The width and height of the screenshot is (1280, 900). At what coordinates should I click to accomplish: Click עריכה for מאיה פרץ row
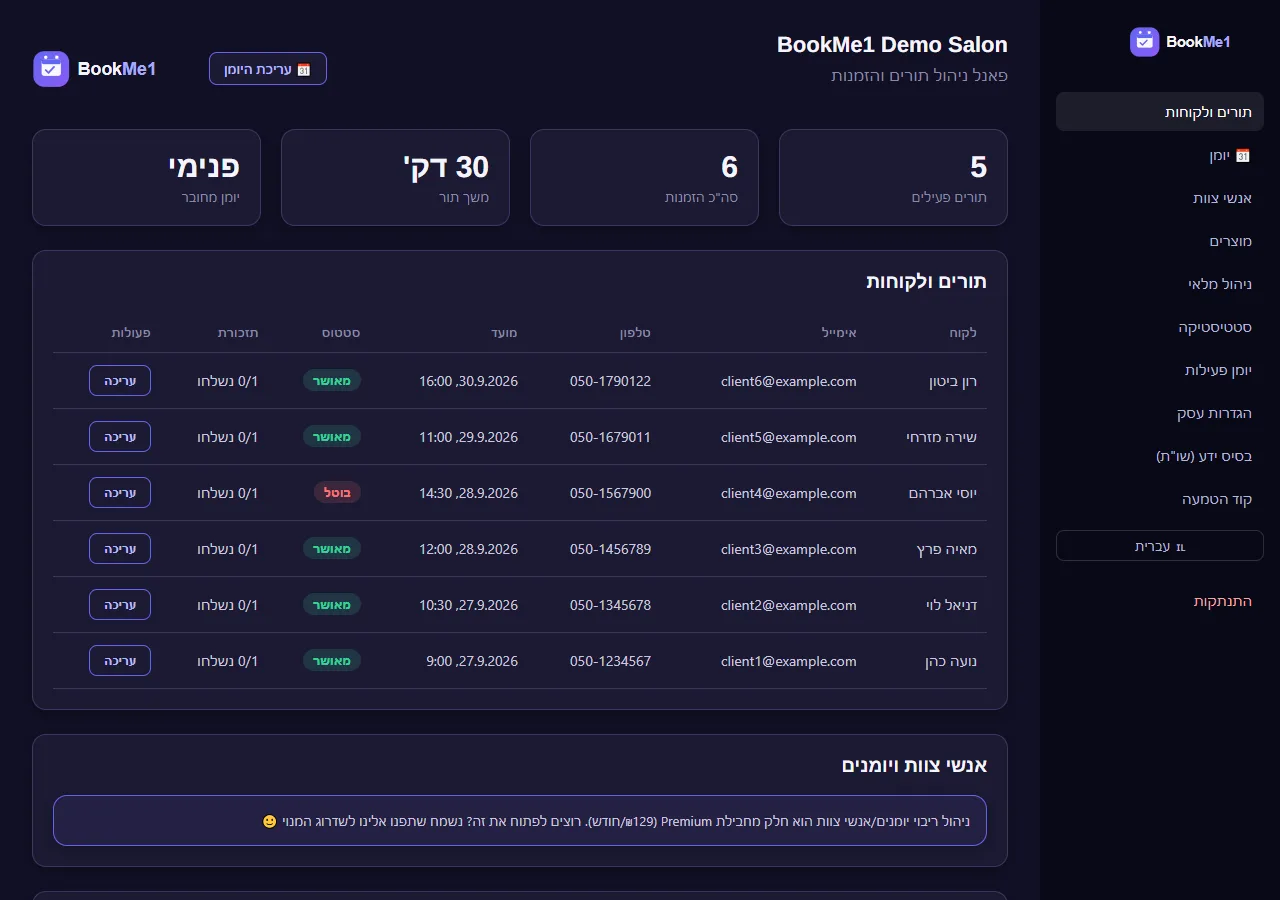point(120,549)
